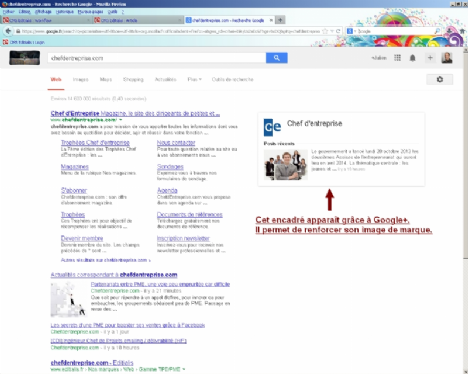
Task: Click the Google+ share plus button
Action: 430,58
